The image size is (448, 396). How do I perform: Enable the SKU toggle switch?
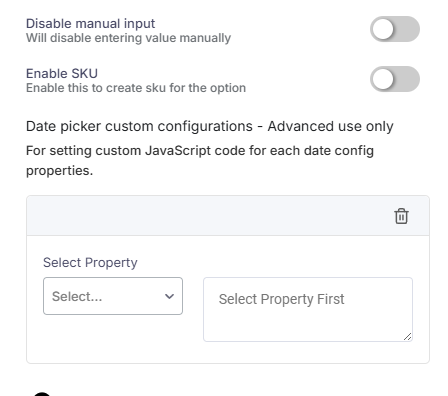click(x=395, y=79)
